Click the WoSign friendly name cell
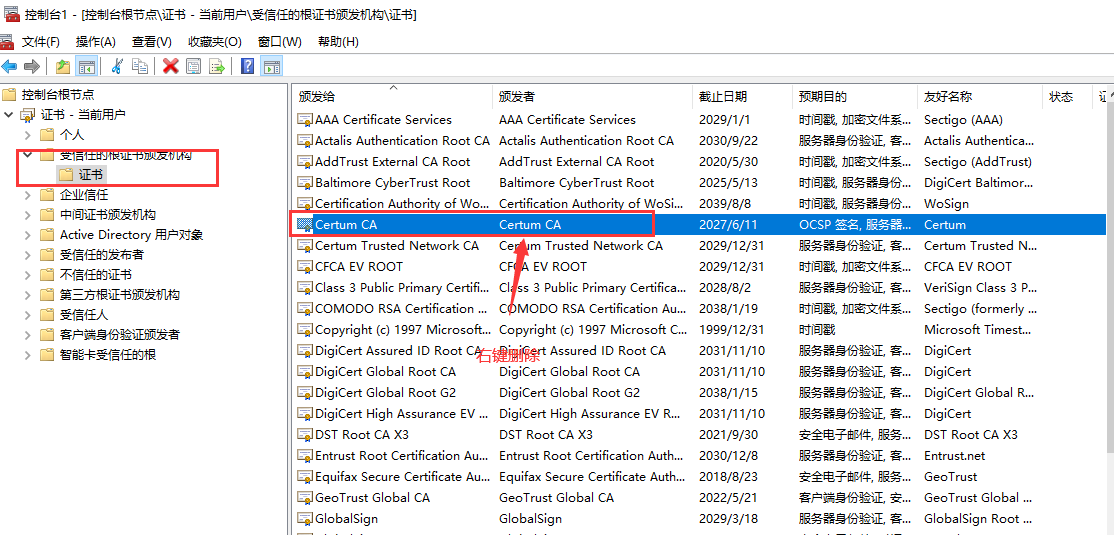 point(946,204)
